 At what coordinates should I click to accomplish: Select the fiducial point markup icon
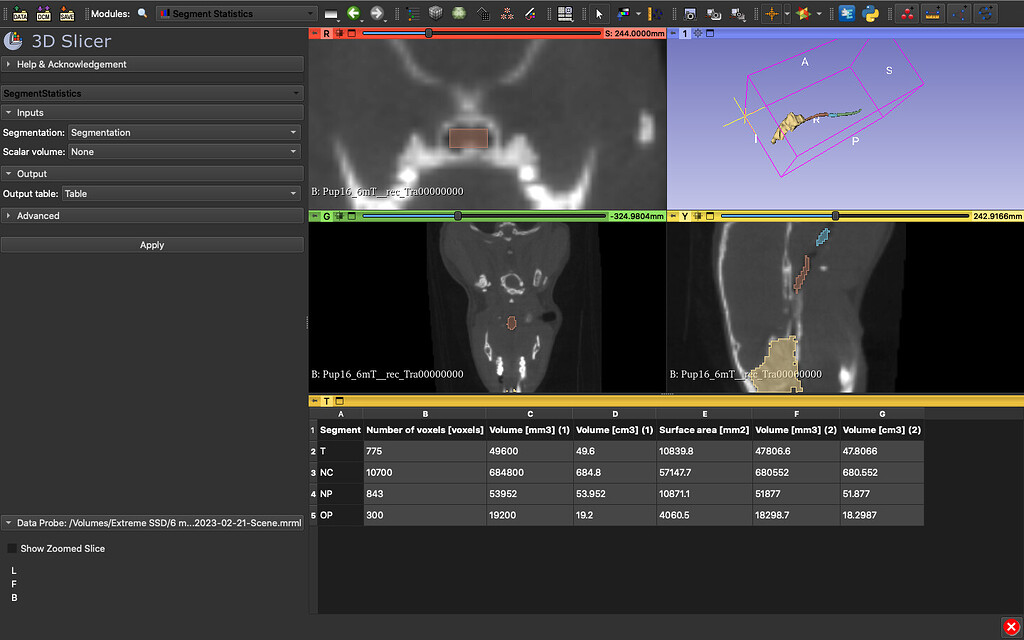(907, 13)
